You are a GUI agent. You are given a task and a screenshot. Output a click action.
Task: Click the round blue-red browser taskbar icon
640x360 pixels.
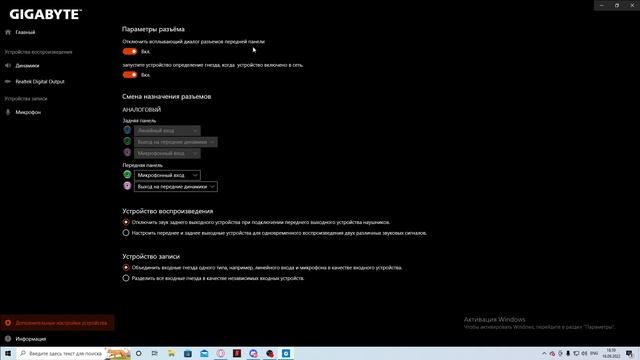[253, 353]
